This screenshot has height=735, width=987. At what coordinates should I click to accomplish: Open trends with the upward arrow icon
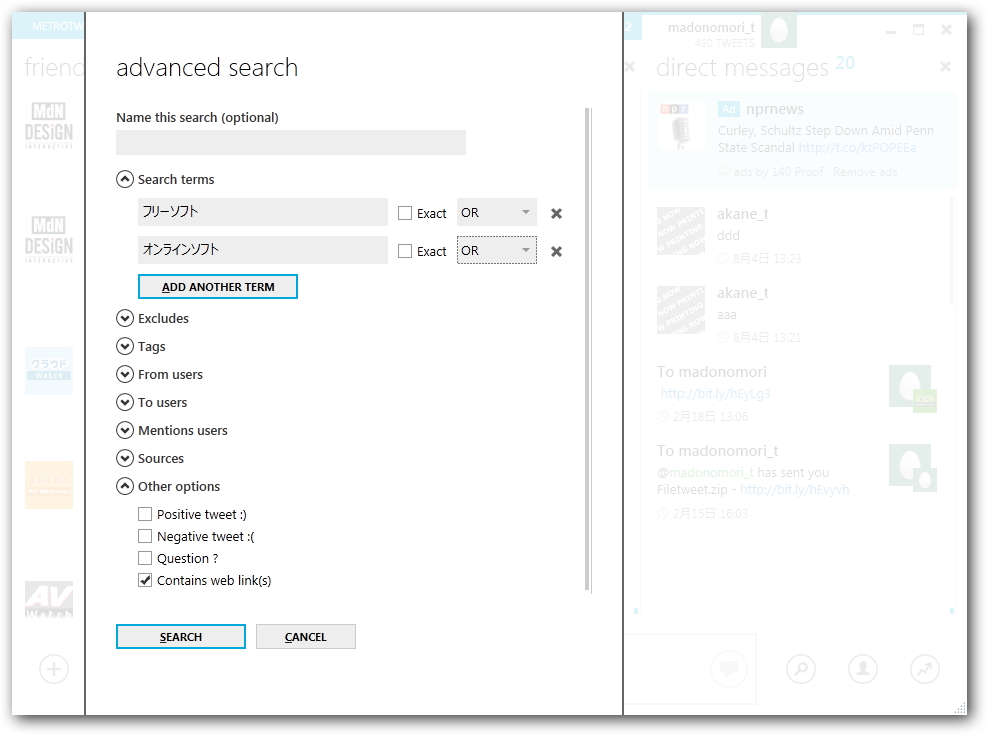tap(924, 669)
